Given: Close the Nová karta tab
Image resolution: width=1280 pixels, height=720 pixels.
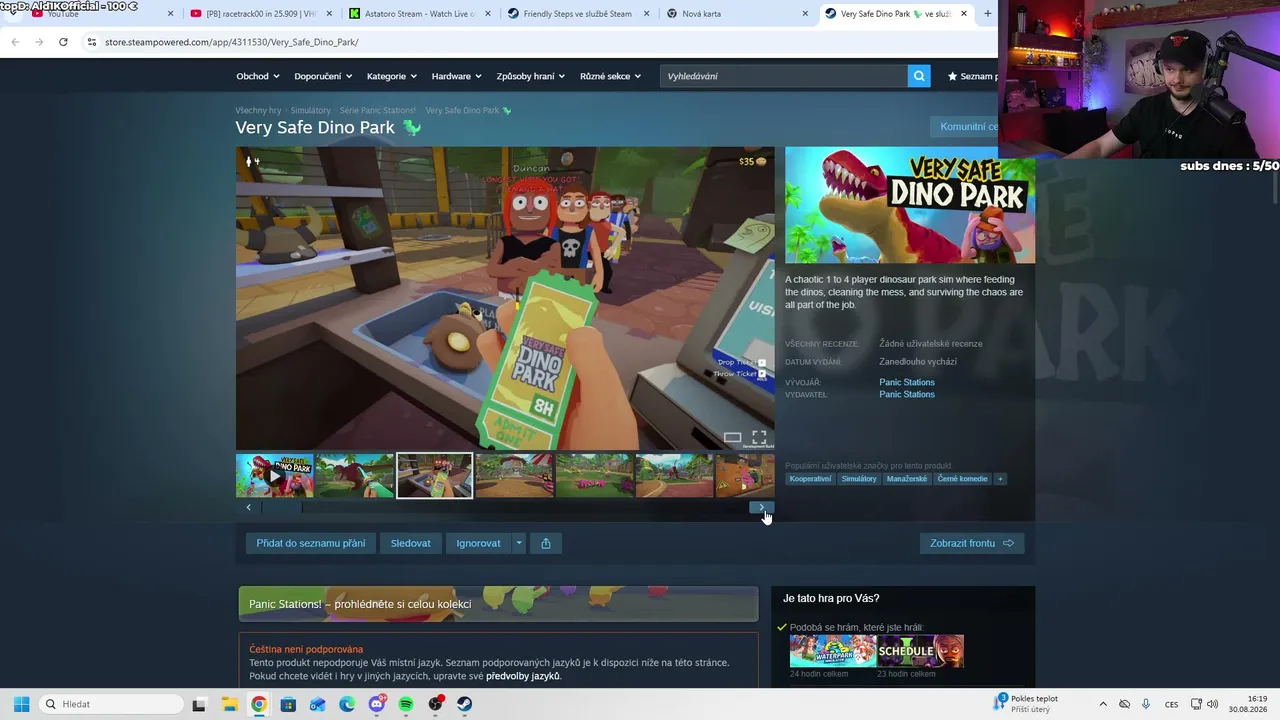Looking at the screenshot, I should point(805,14).
